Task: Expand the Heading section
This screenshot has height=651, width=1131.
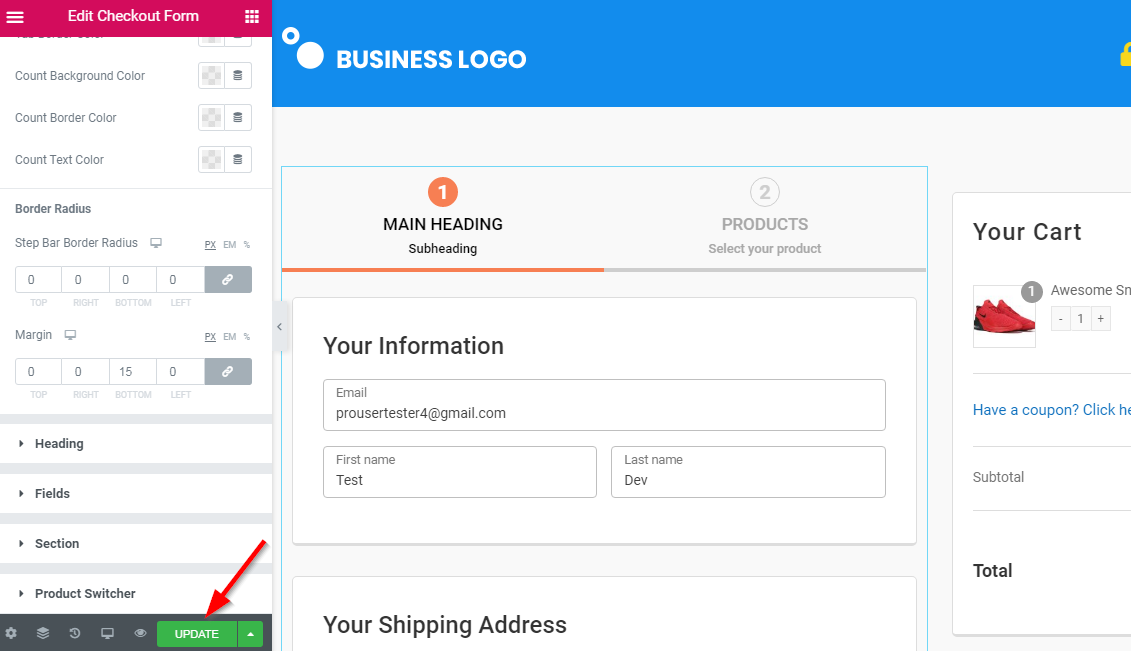Action: tap(136, 443)
